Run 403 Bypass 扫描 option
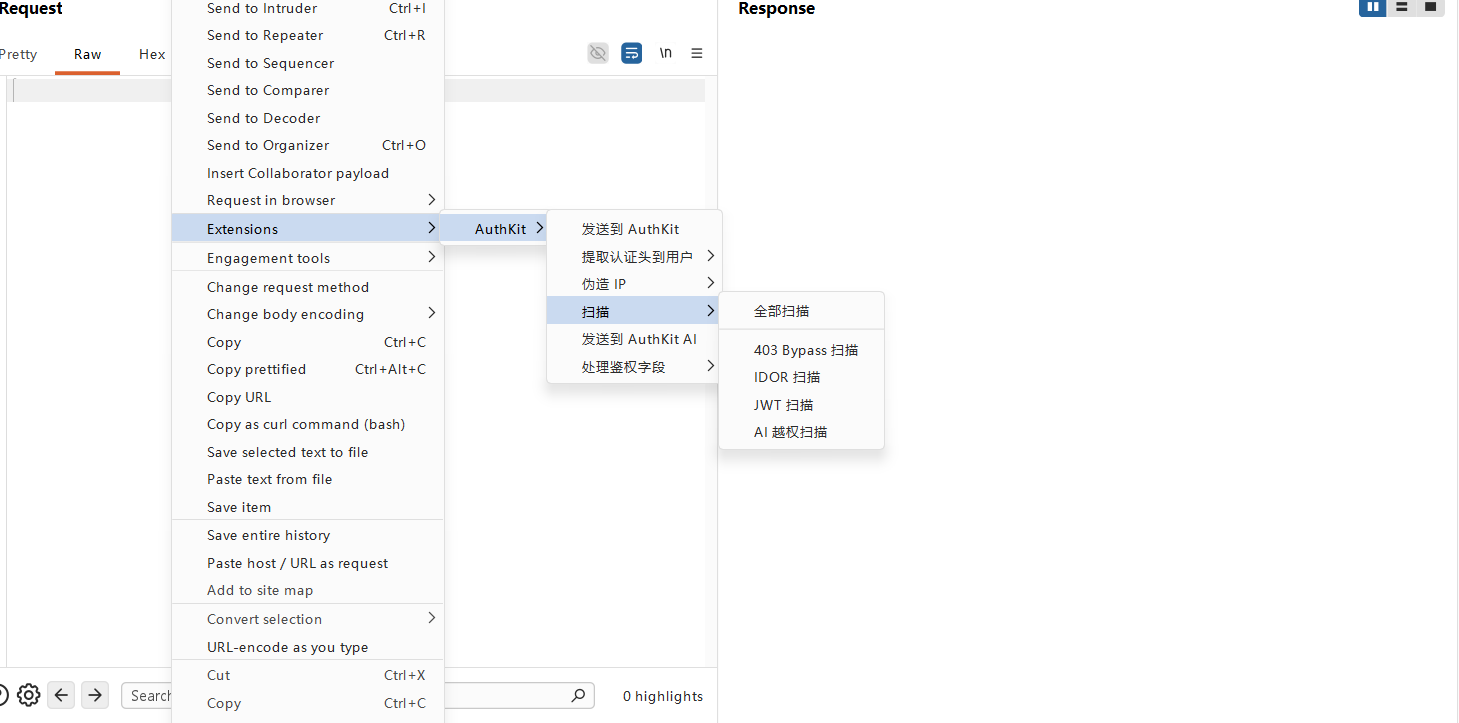This screenshot has height=723, width=1459. click(x=801, y=350)
